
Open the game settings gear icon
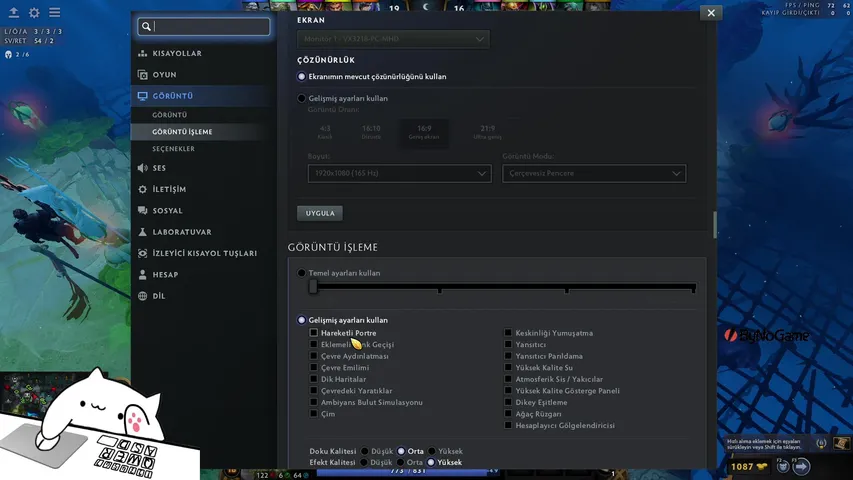coord(34,13)
